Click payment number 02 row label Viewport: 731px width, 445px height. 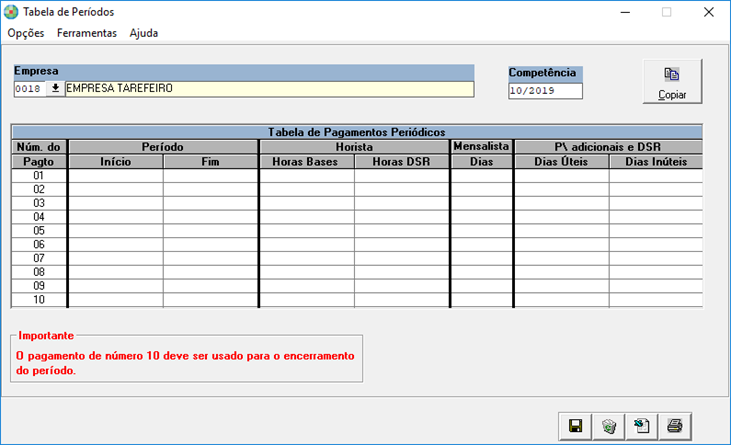click(x=39, y=189)
